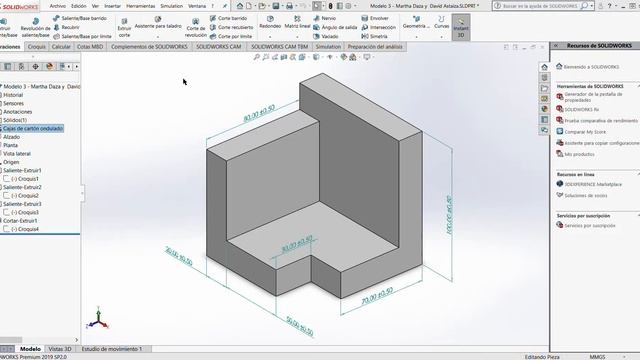The image size is (640, 360).
Task: Choose the Corte barrido tool
Action: click(228, 18)
